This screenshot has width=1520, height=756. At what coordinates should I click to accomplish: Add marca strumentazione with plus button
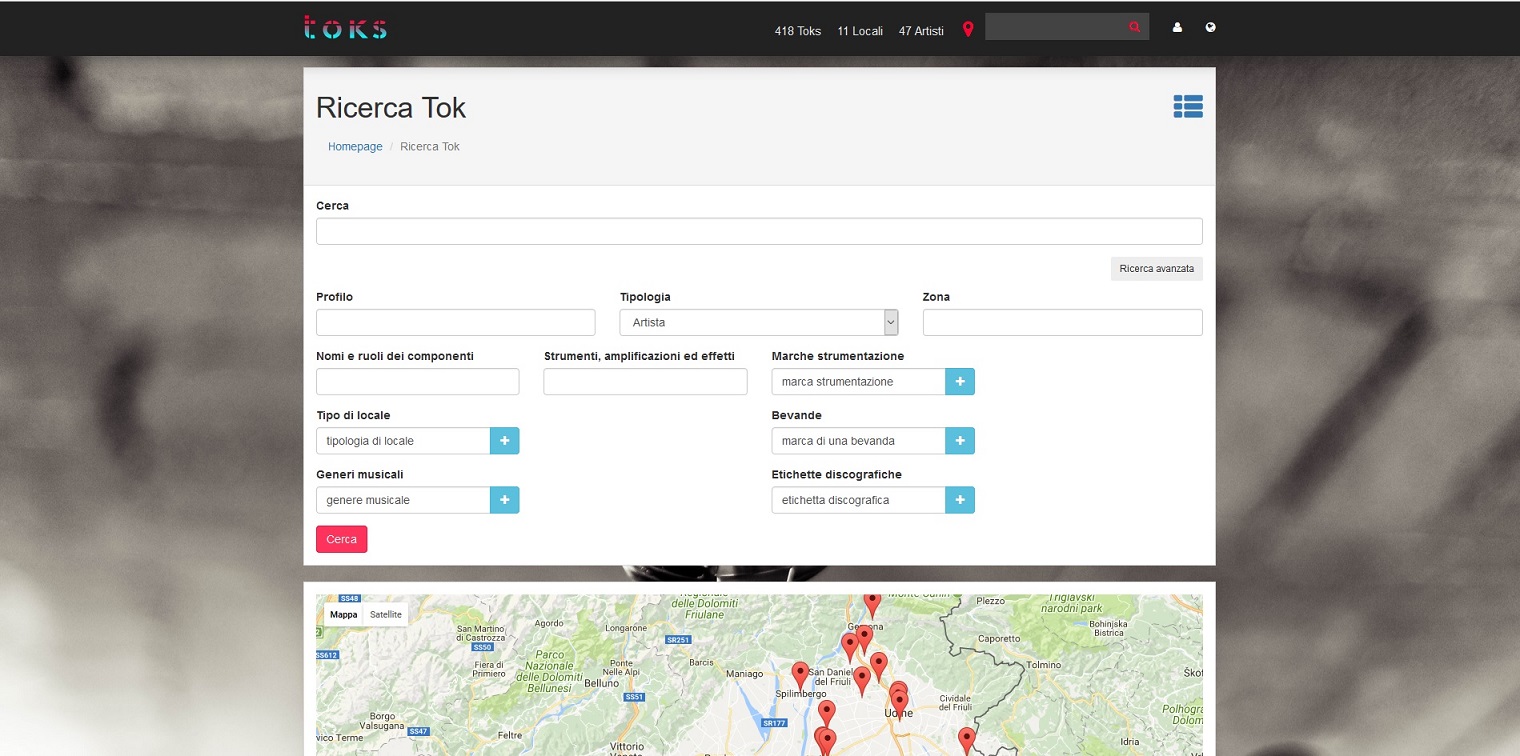[x=959, y=382]
